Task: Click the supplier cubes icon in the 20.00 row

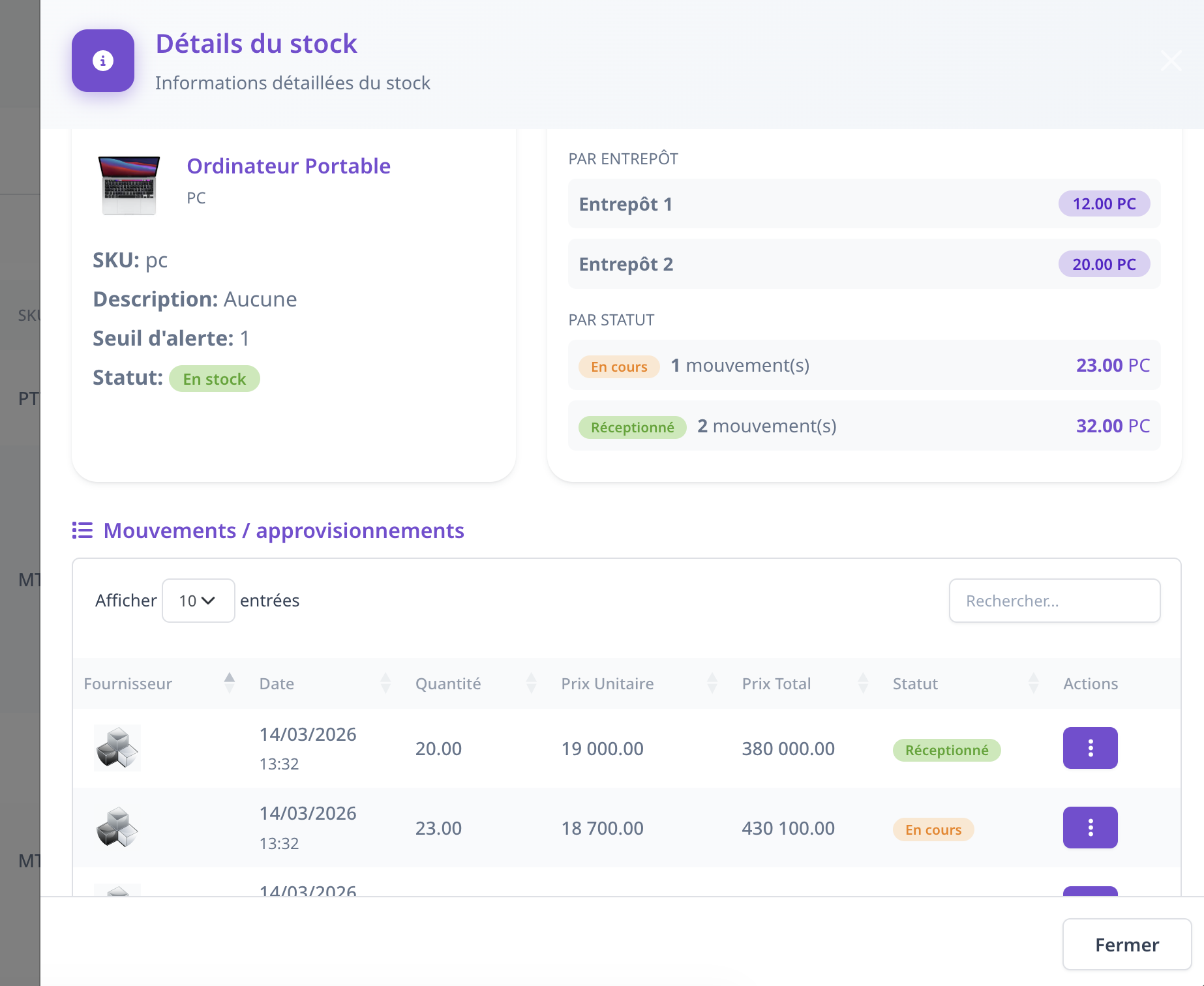Action: pyautogui.click(x=117, y=748)
